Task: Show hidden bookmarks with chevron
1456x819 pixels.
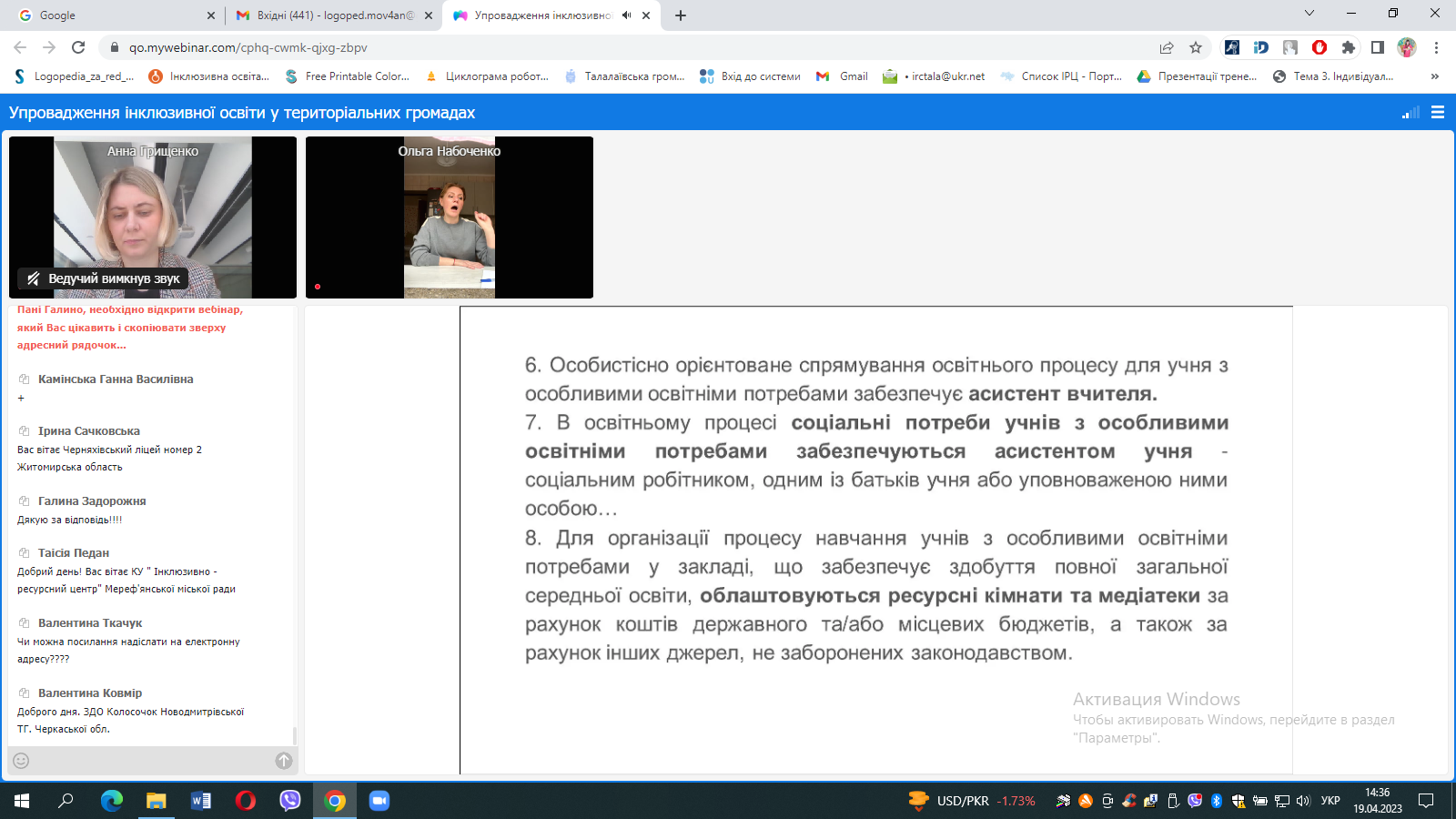Action: tap(1435, 76)
